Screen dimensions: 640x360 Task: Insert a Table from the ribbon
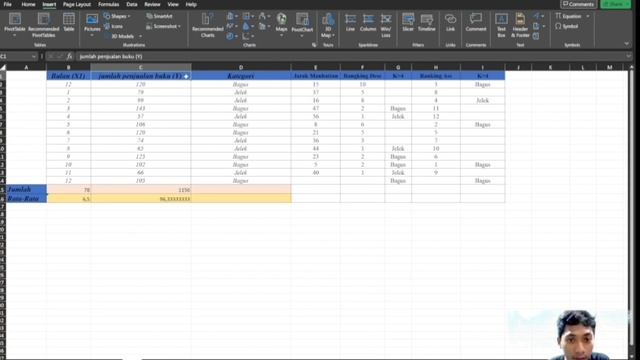click(x=69, y=22)
